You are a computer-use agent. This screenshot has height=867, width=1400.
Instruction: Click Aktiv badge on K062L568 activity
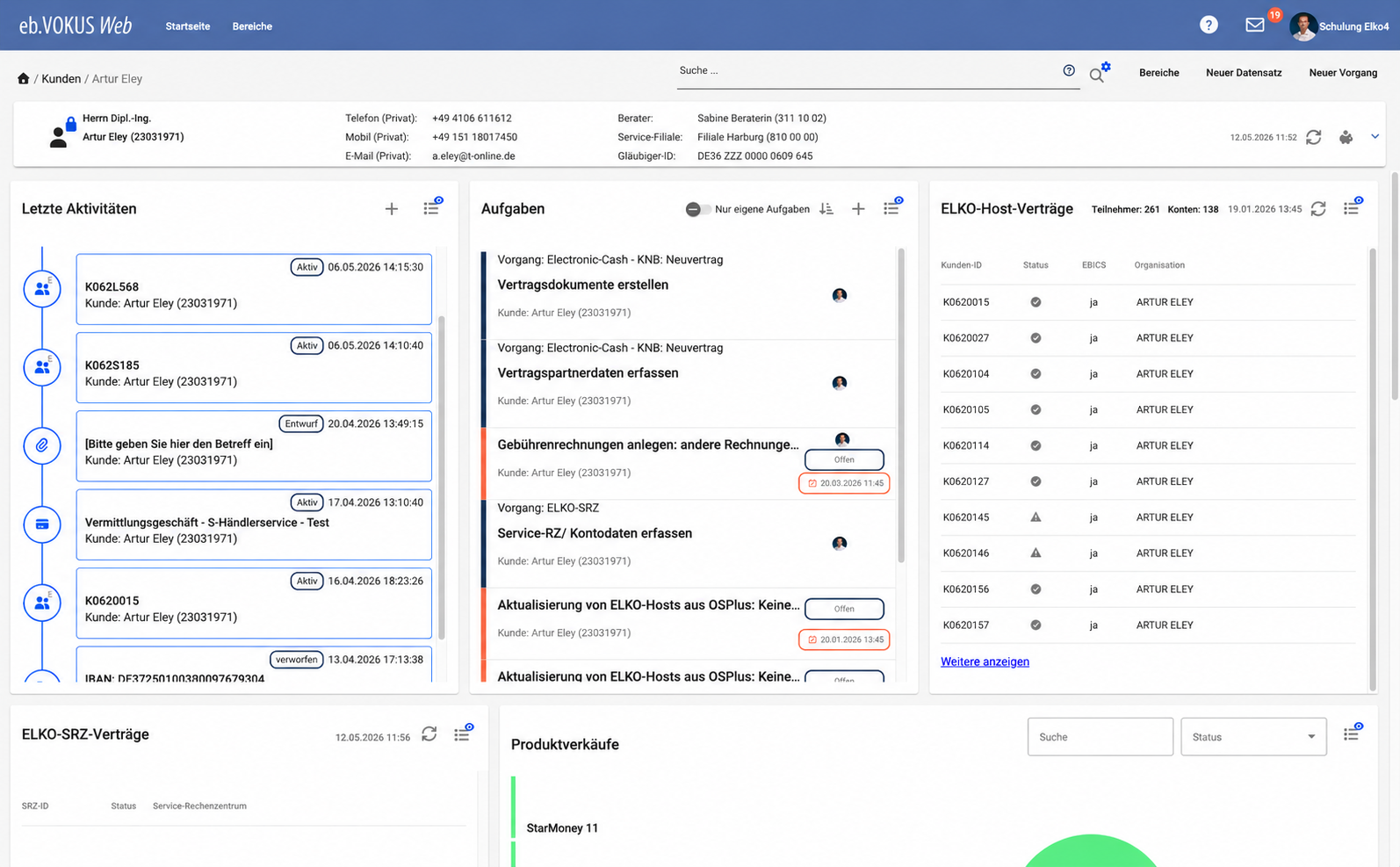[307, 267]
